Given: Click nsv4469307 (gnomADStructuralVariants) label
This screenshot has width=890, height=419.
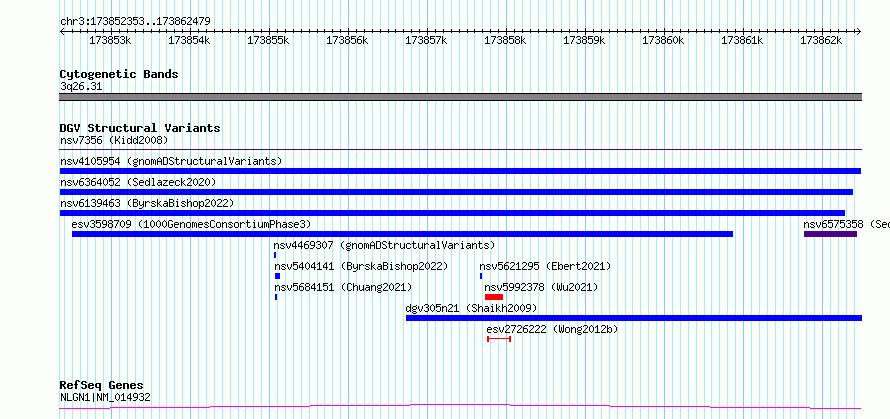Looking at the screenshot, I should point(384,245).
